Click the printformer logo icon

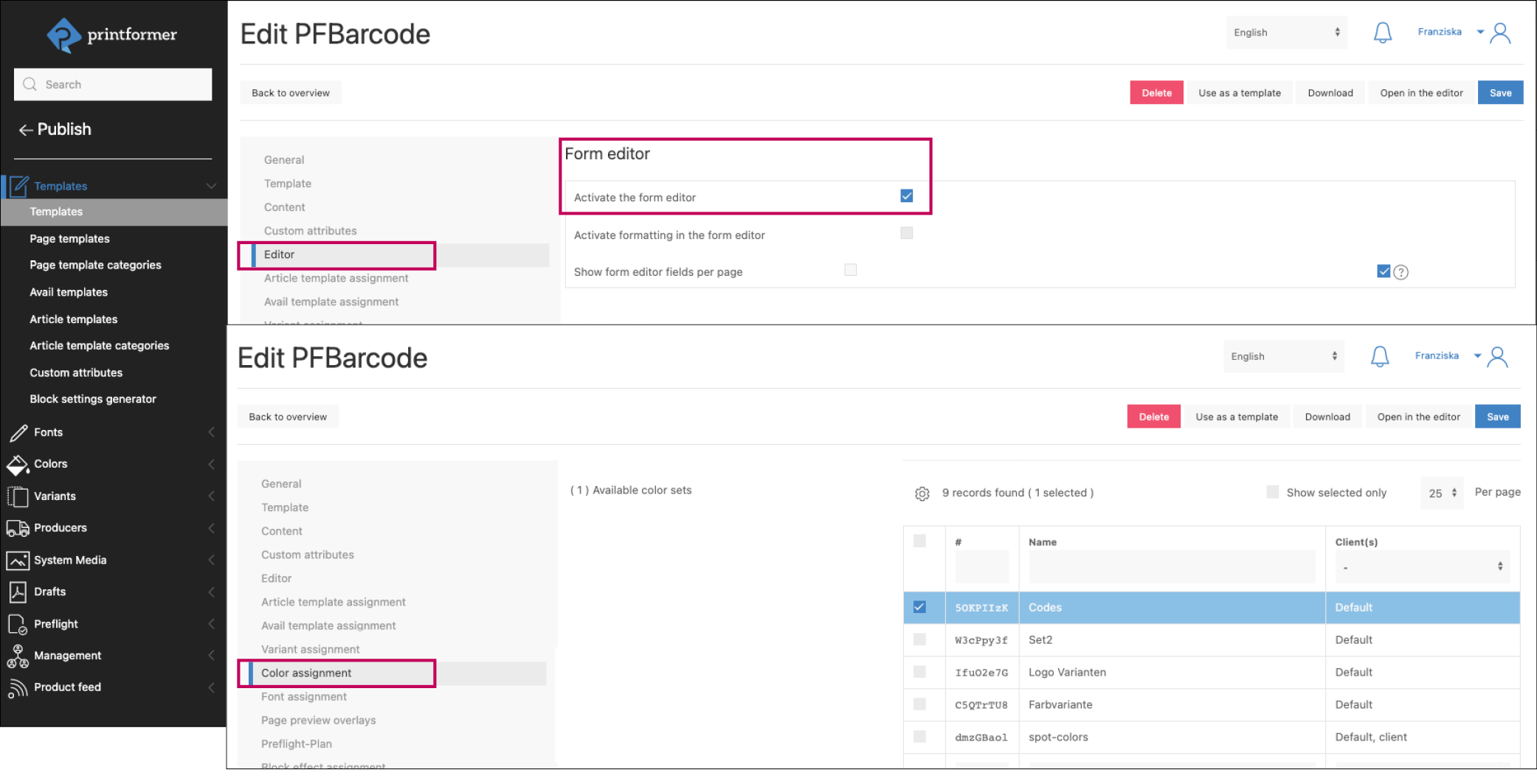pos(63,35)
